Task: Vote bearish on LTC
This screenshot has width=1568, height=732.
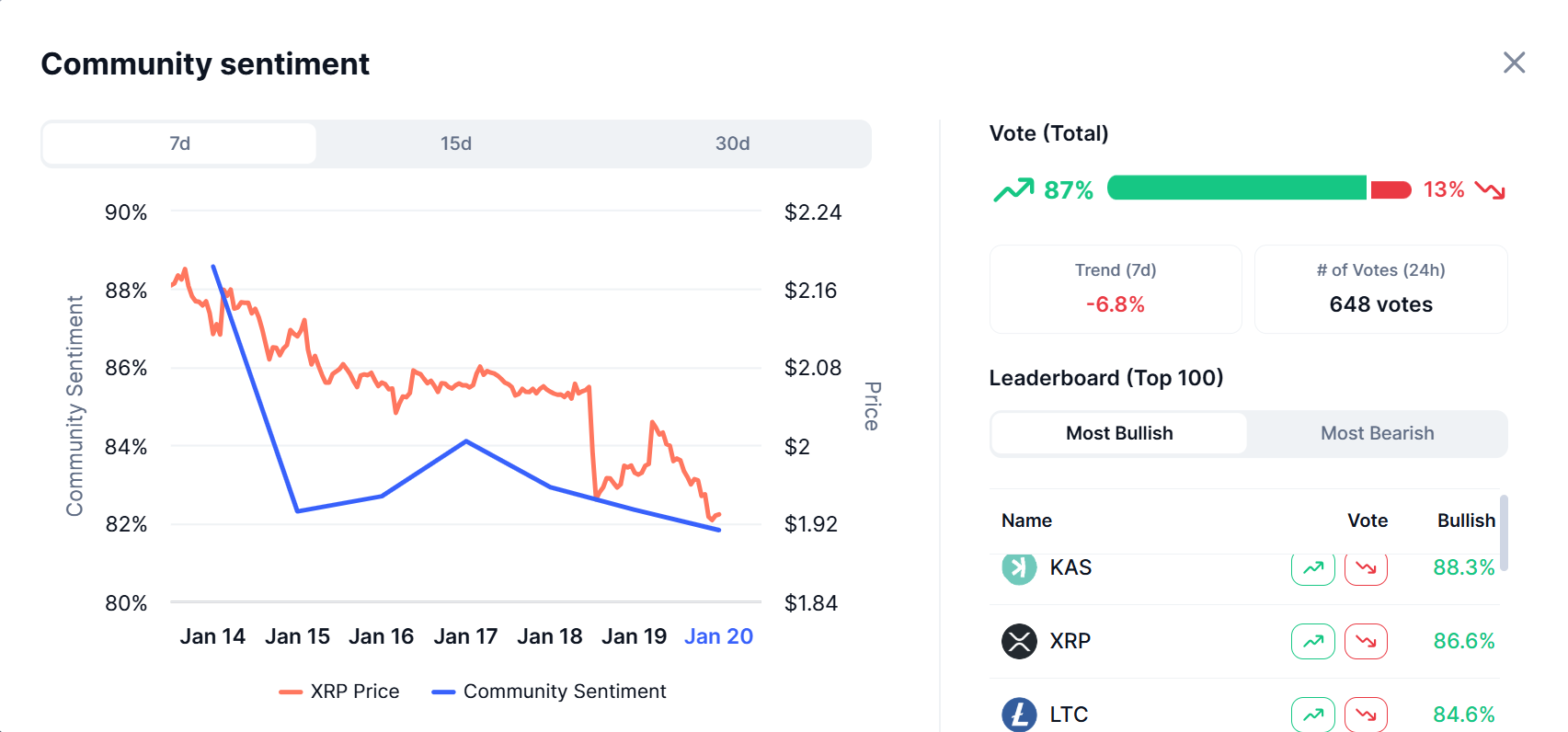Action: coord(1366,715)
